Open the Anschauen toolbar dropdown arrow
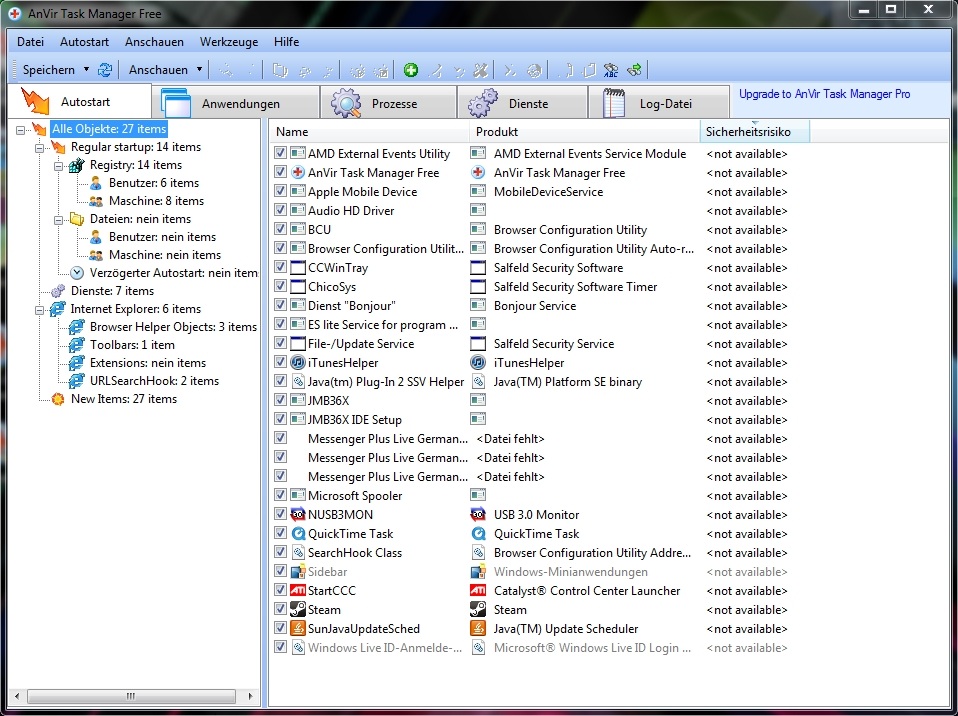Image resolution: width=958 pixels, height=716 pixels. click(199, 70)
